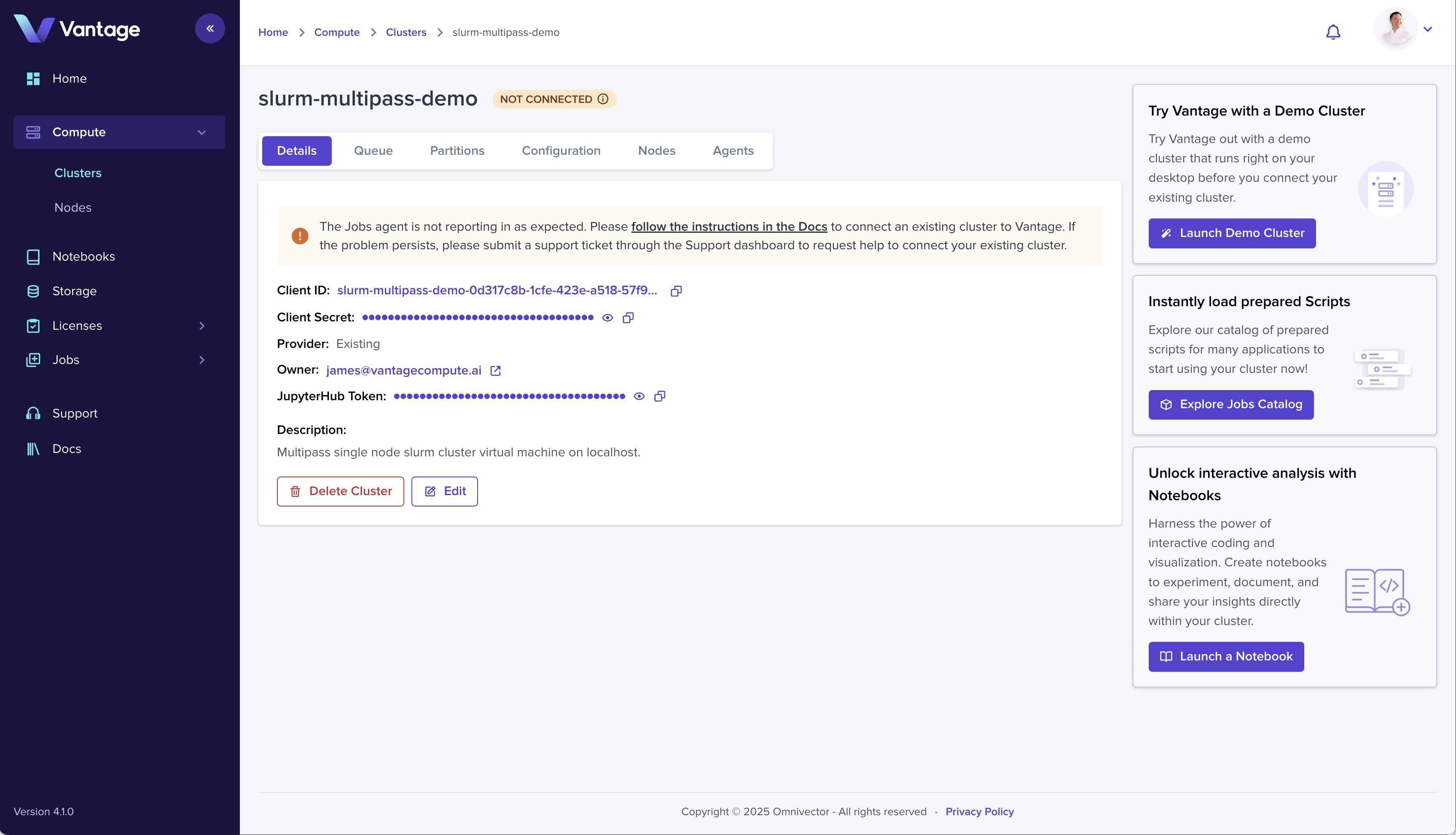Show the JupyterHub Token via eye icon
The height and width of the screenshot is (835, 1456).
pos(639,396)
